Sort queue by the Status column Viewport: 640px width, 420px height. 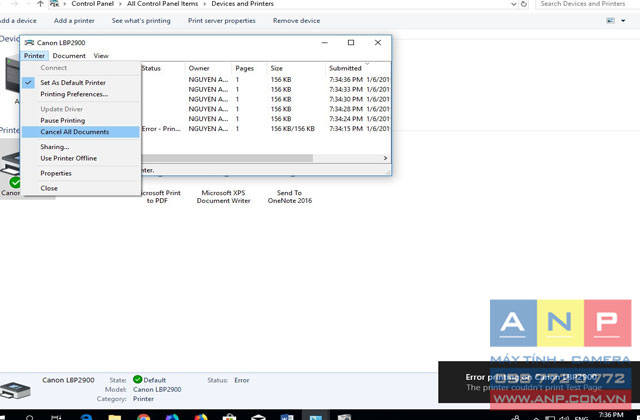tap(162, 68)
